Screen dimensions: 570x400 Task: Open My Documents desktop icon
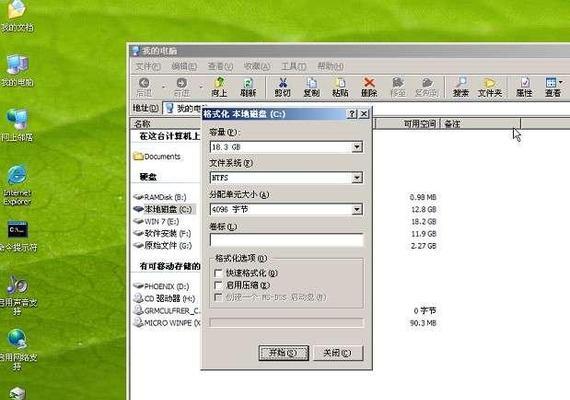17,15
